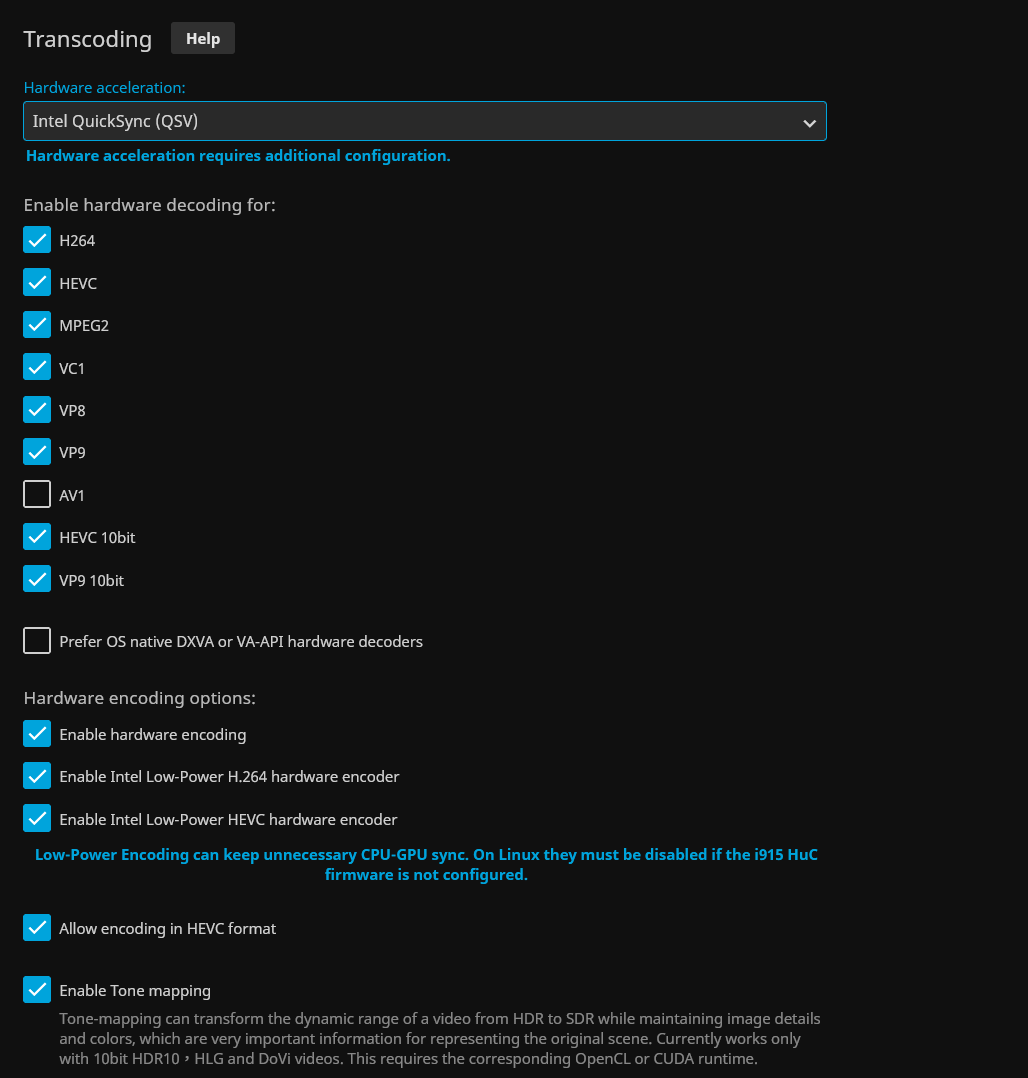Toggle the MPEG2 decoding checkbox

[37, 326]
